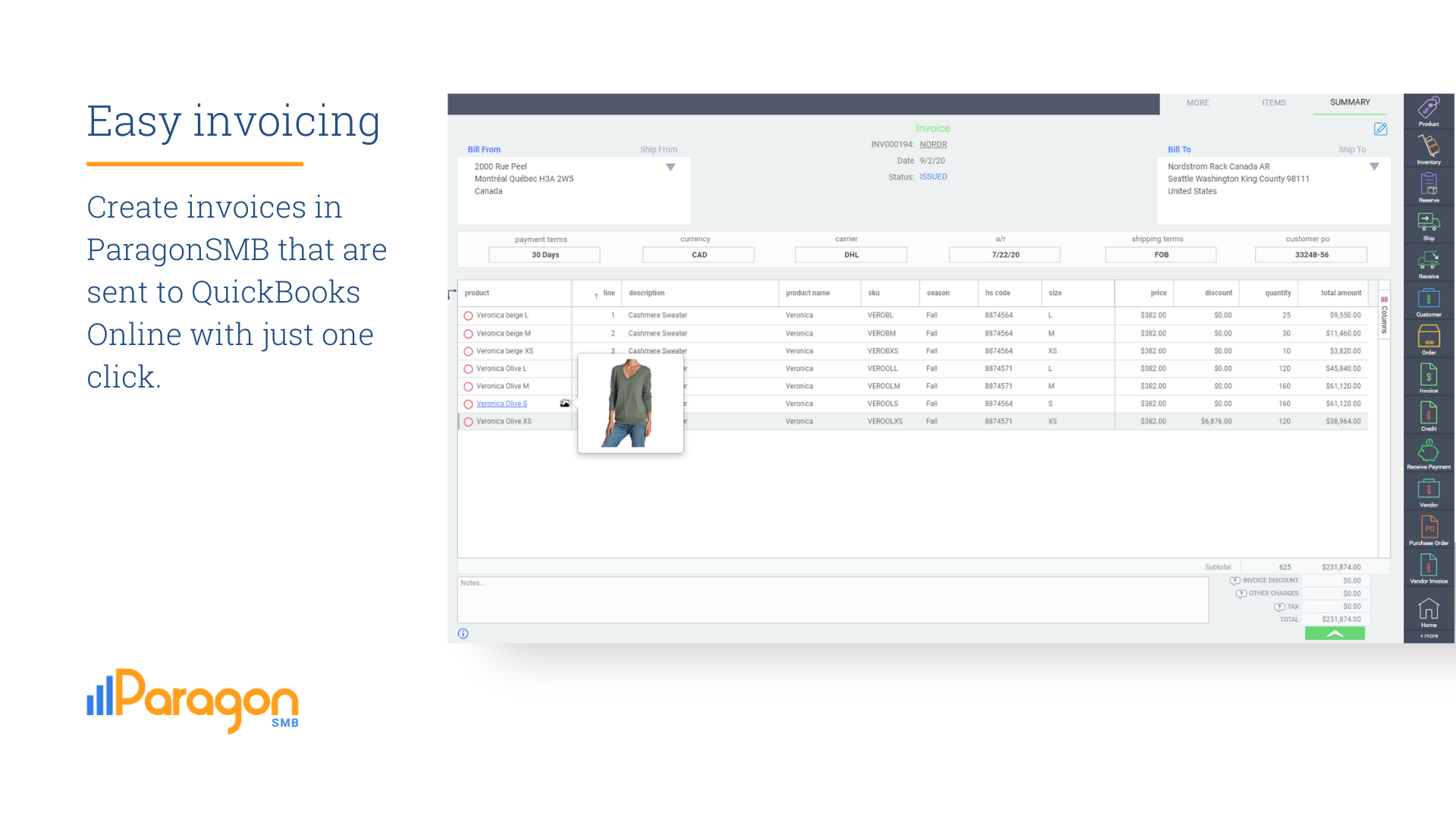Image resolution: width=1456 pixels, height=819 pixels.
Task: Open the Purchase Order icon
Action: pyautogui.click(x=1429, y=530)
